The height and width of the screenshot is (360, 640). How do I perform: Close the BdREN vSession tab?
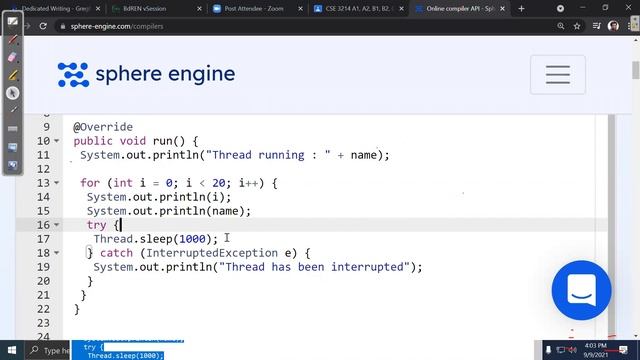[x=199, y=9]
